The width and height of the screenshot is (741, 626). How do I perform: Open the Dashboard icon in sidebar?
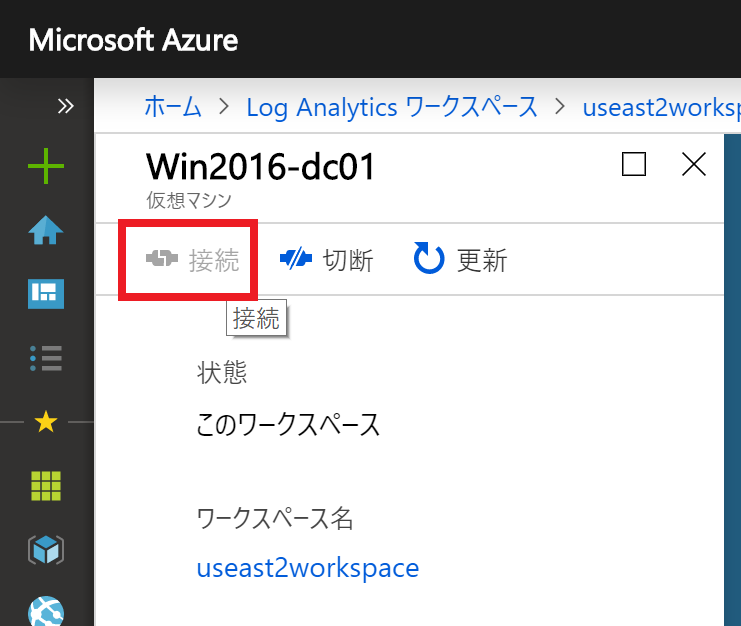coord(46,293)
